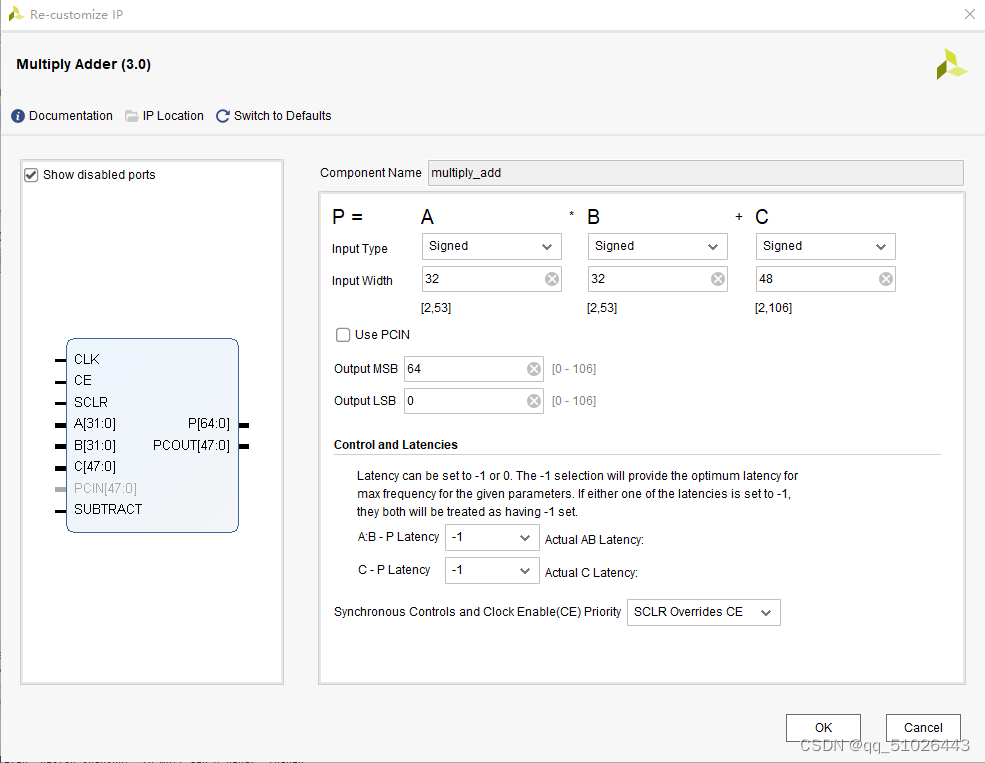The image size is (985, 763).
Task: Click the IP Location folder icon
Action: coord(131,116)
